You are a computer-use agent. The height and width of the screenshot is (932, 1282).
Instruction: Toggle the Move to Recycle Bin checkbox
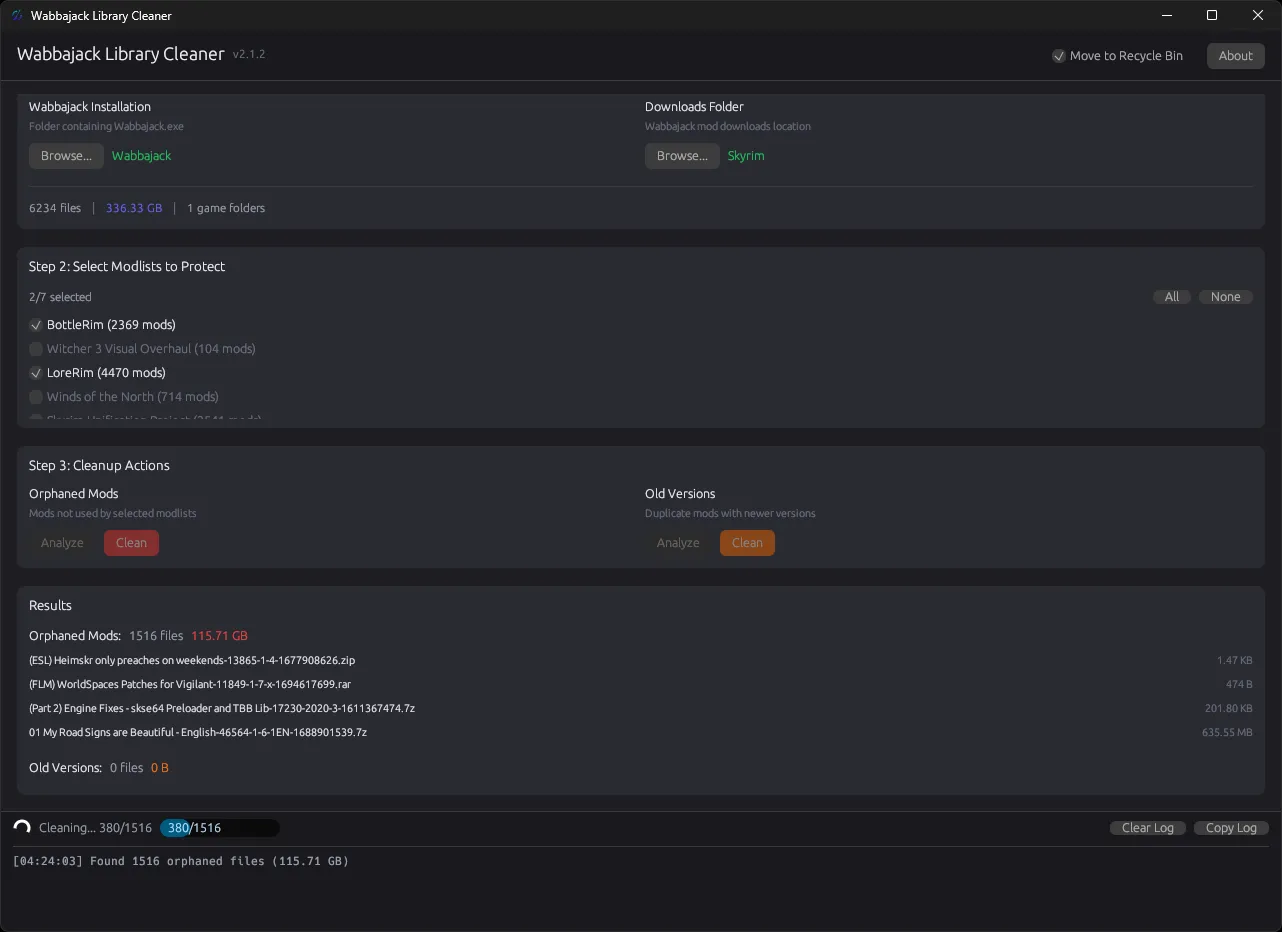pyautogui.click(x=1059, y=56)
